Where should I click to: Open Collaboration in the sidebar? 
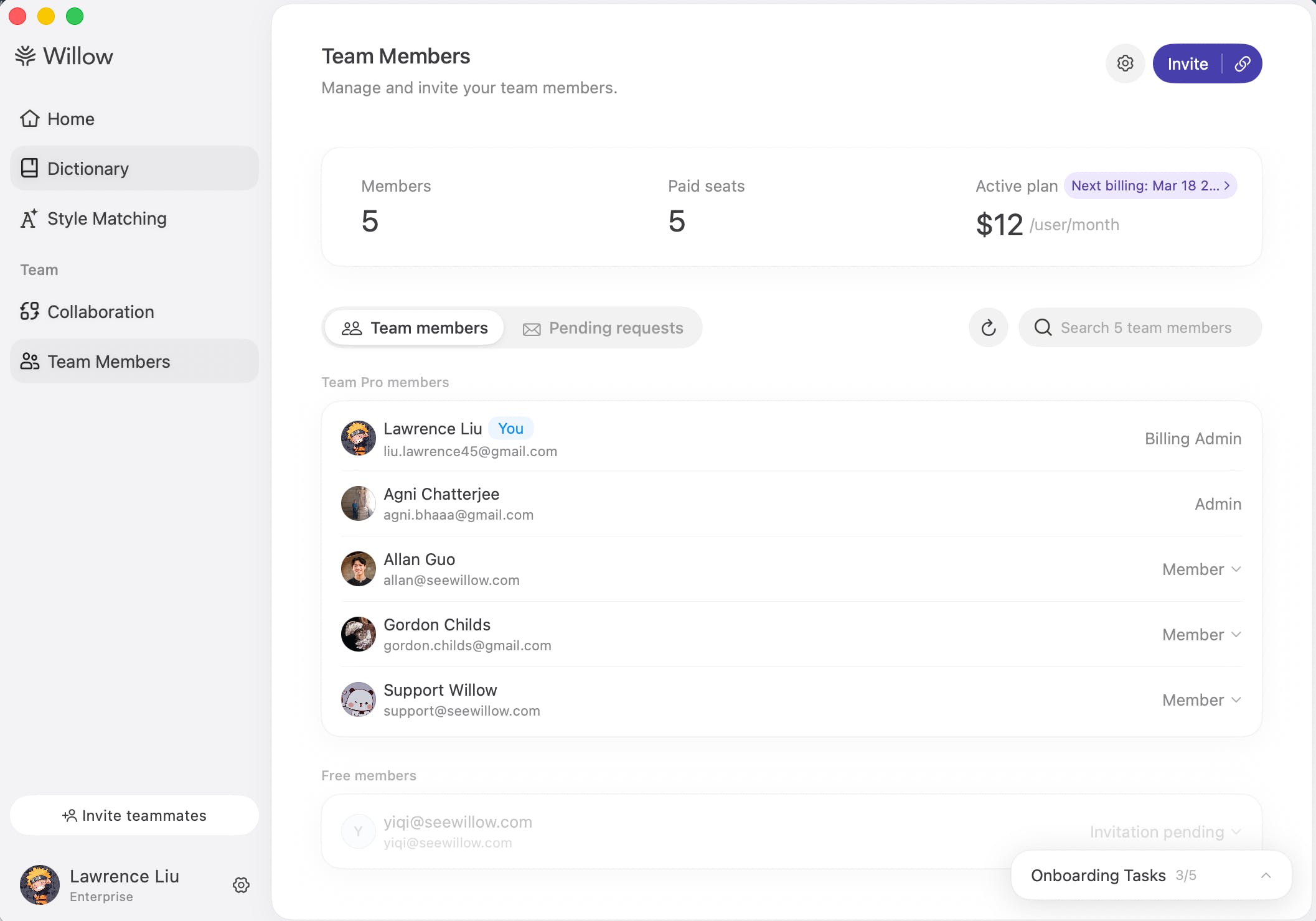(x=100, y=312)
